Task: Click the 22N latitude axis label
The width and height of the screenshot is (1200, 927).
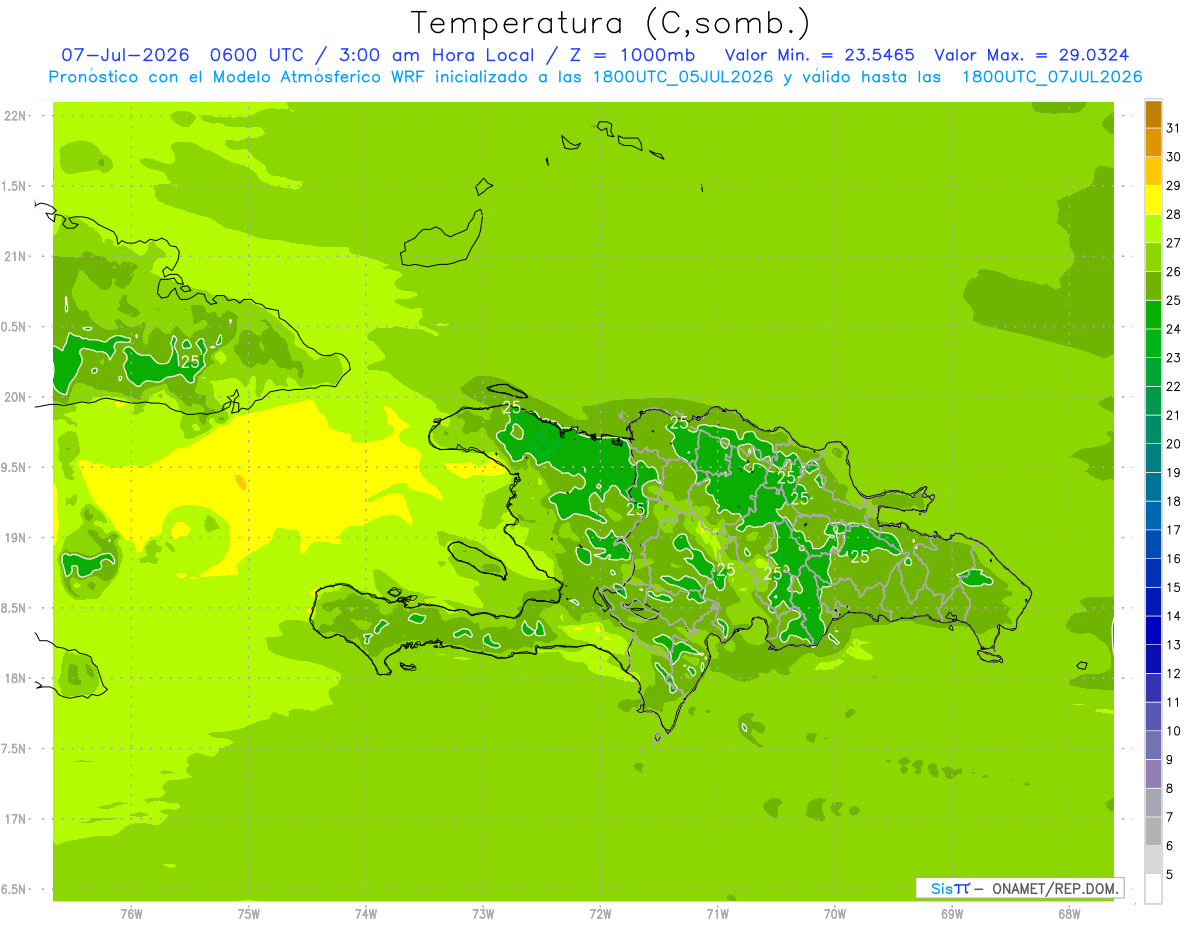Action: 16,115
